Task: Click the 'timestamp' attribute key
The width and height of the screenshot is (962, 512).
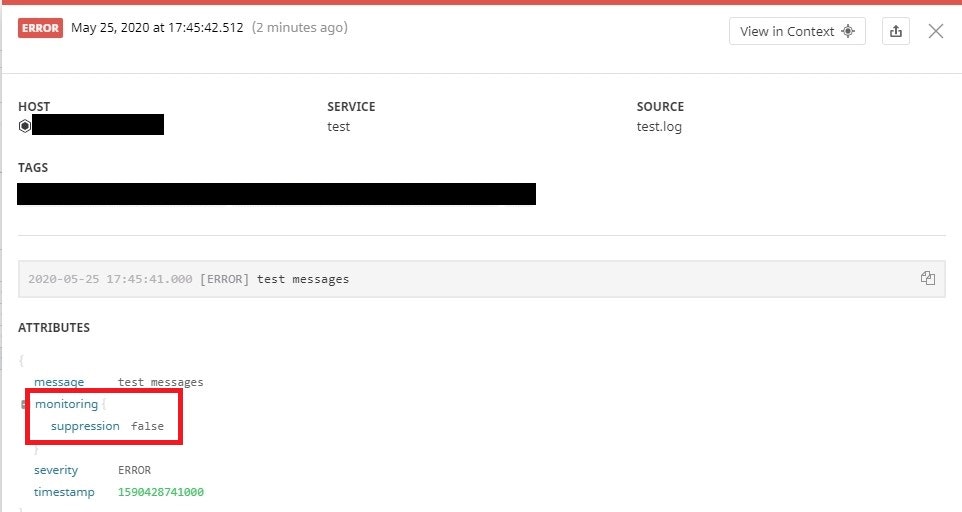Action: pyautogui.click(x=64, y=492)
